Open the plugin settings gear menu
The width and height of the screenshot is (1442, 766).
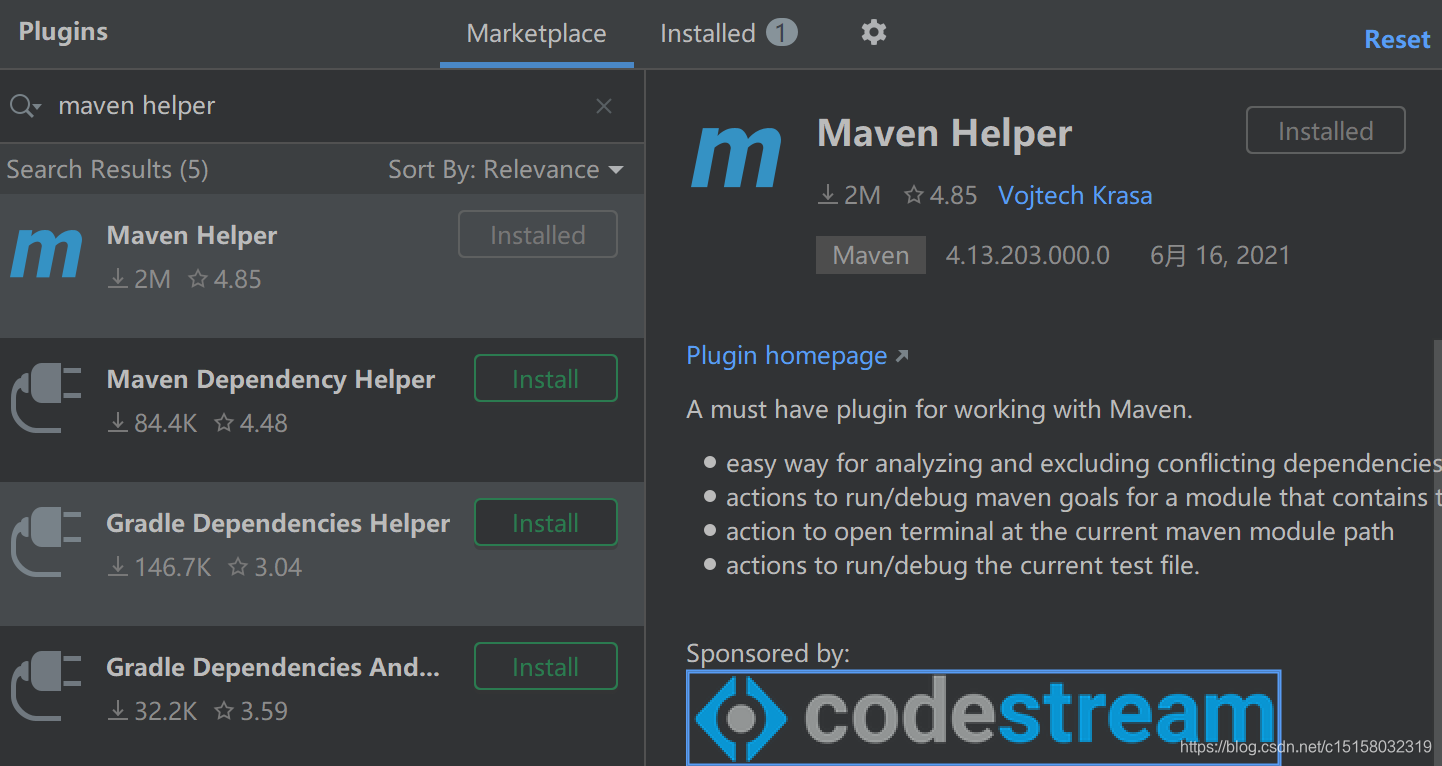tap(874, 33)
